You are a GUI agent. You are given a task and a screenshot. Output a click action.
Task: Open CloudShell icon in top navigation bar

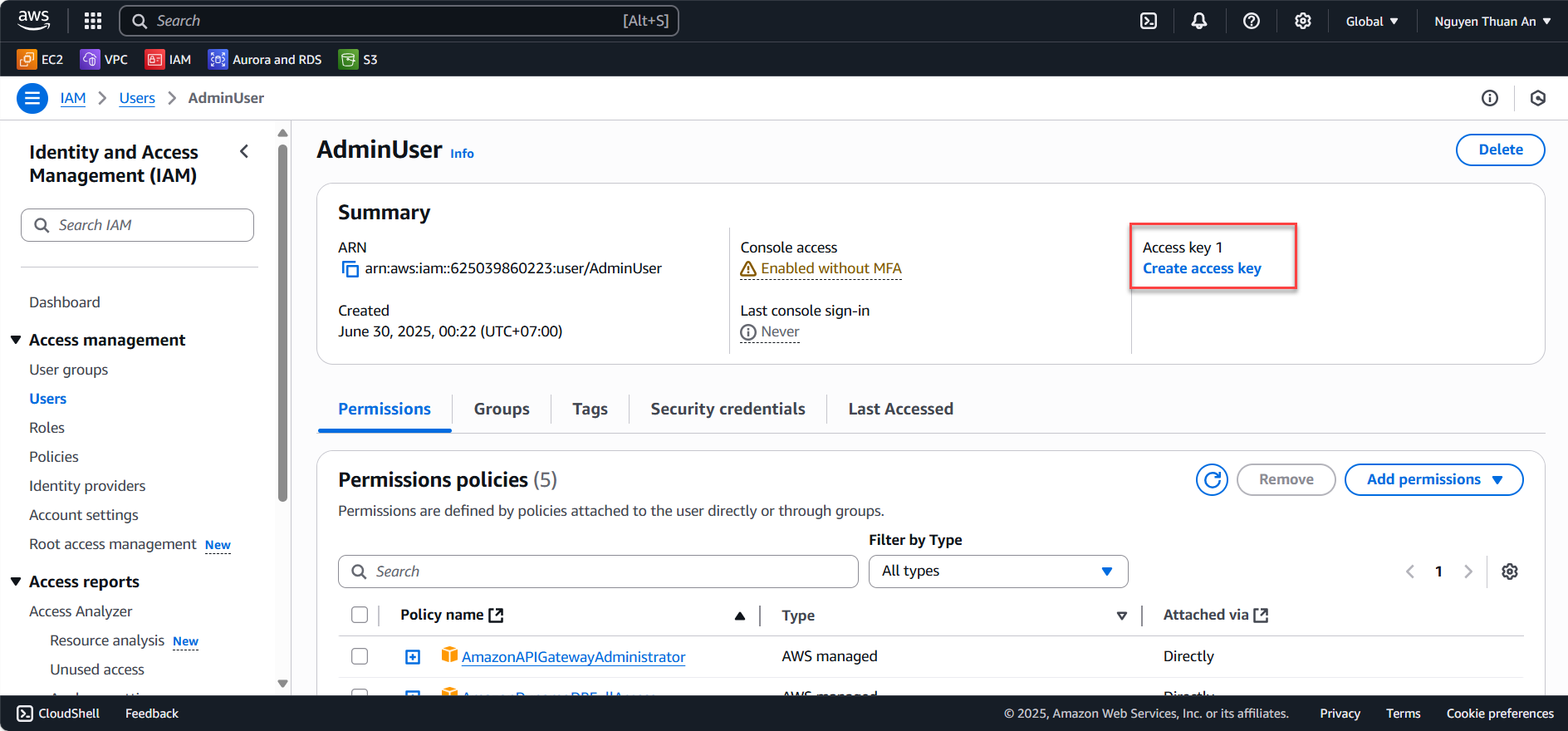1149,21
